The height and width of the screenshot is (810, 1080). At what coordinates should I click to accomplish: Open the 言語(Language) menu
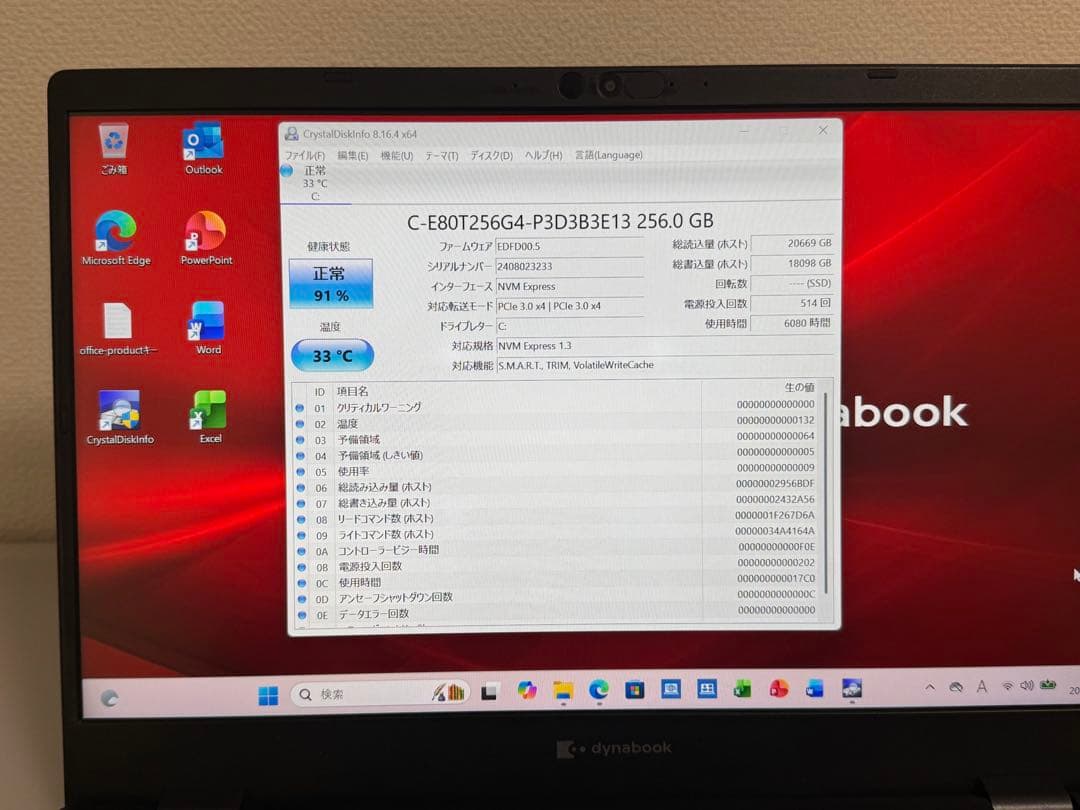pyautogui.click(x=609, y=155)
